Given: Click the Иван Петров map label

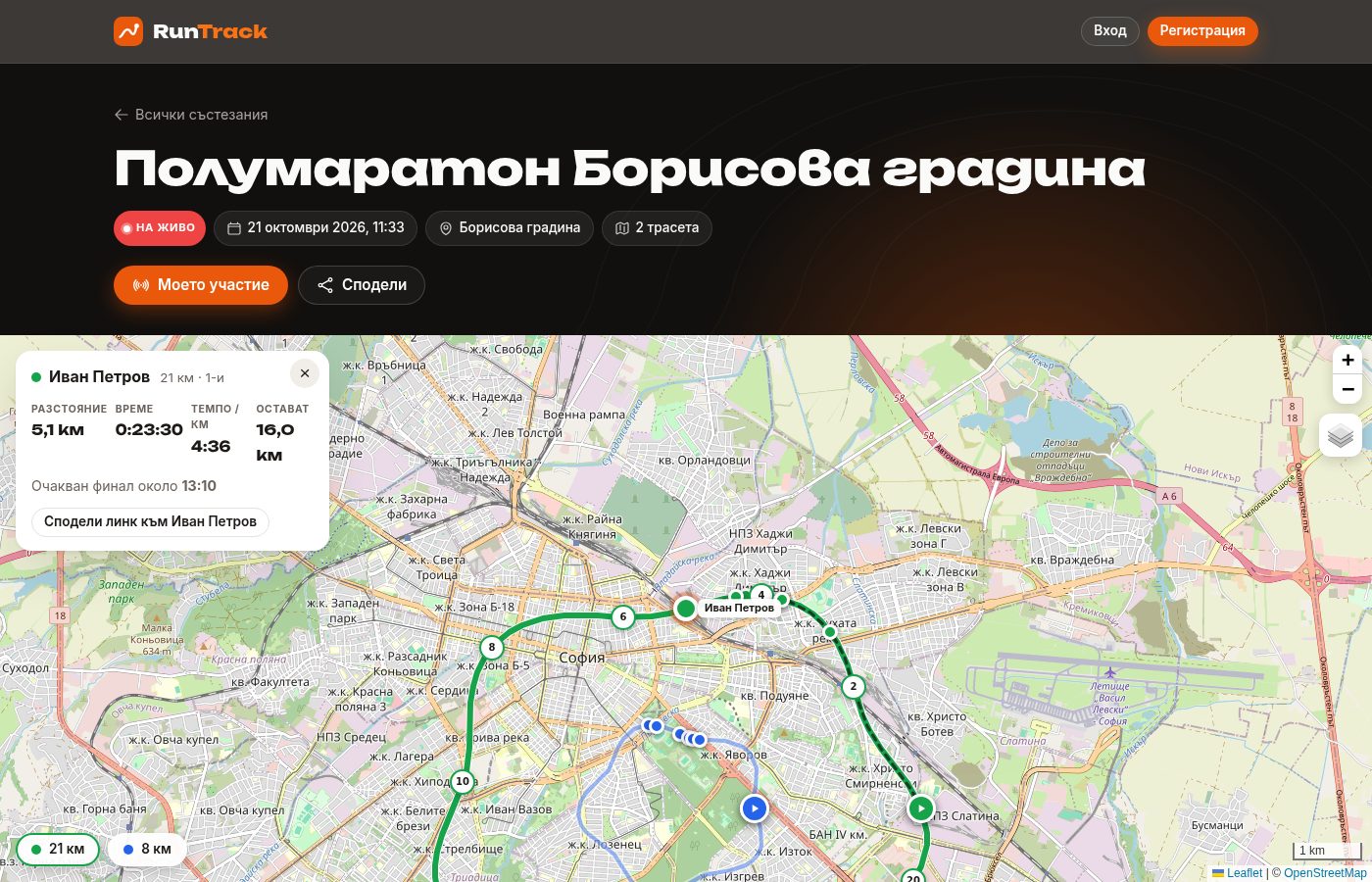Looking at the screenshot, I should coord(739,608).
